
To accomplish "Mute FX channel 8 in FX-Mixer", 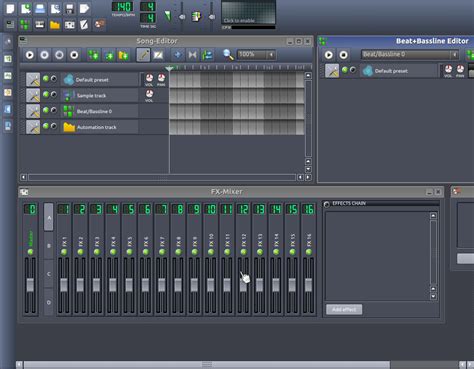I will coord(178,252).
